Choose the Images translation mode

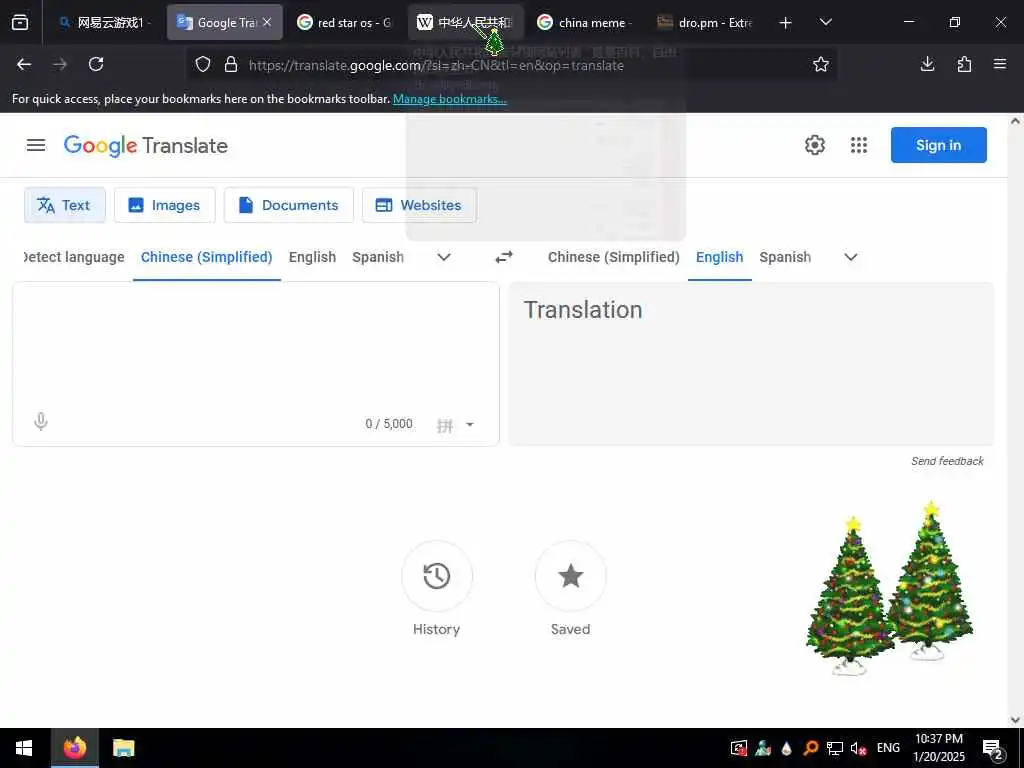pos(165,205)
